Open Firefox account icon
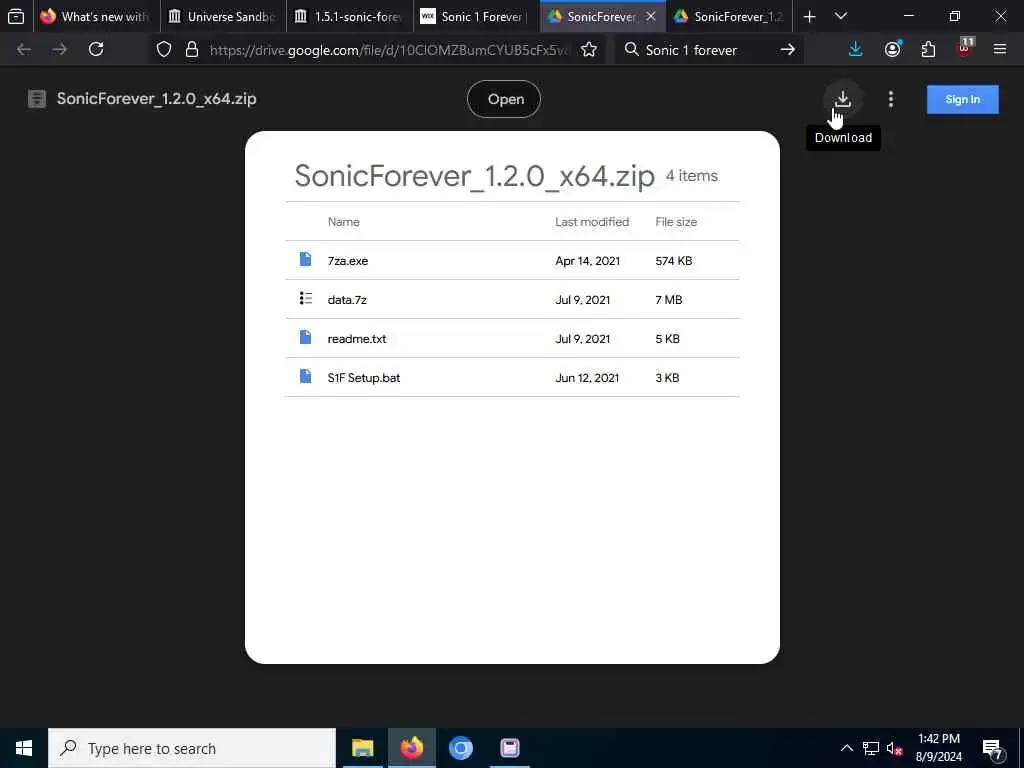 (893, 49)
